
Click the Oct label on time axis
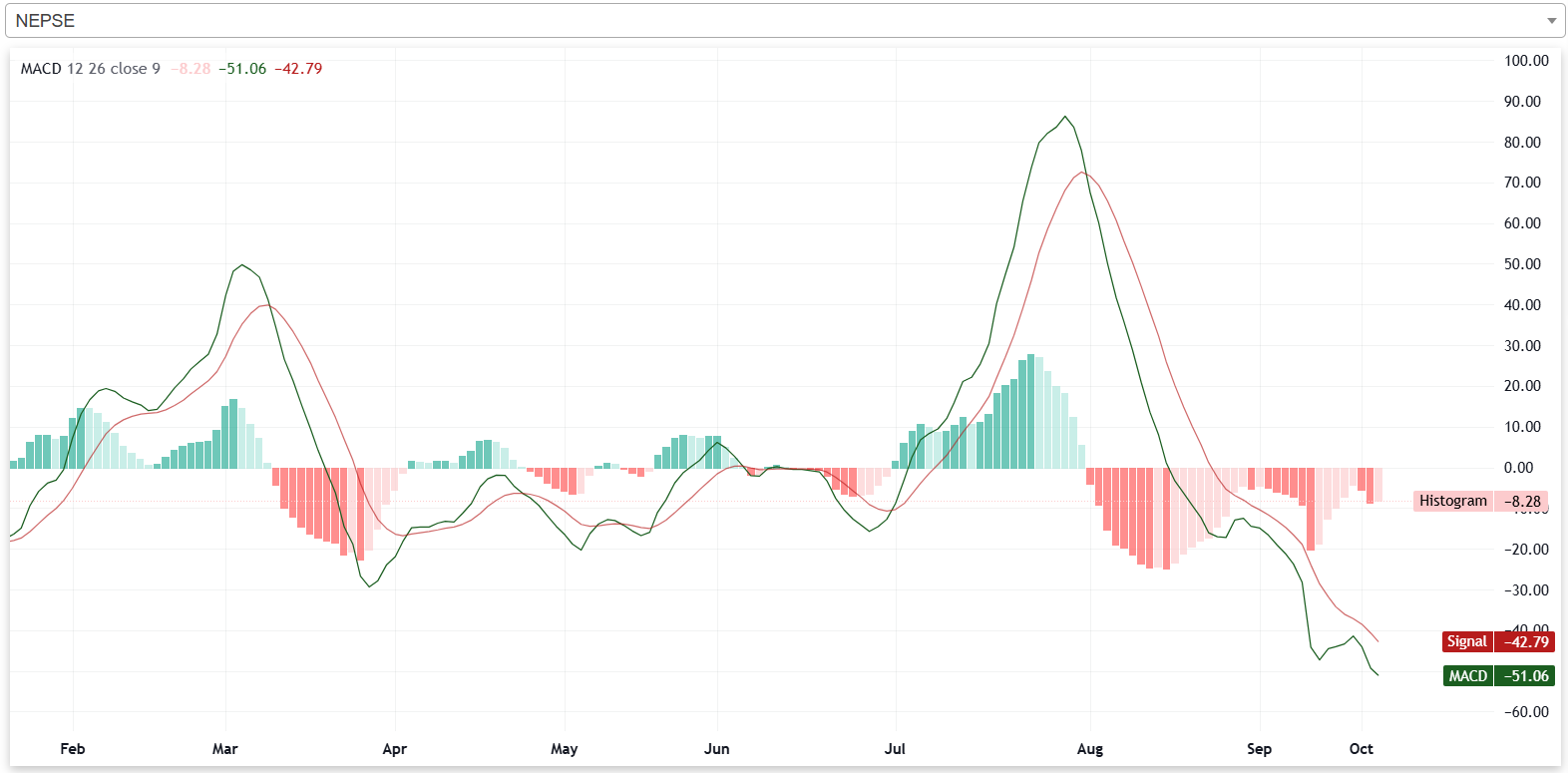pos(1361,749)
